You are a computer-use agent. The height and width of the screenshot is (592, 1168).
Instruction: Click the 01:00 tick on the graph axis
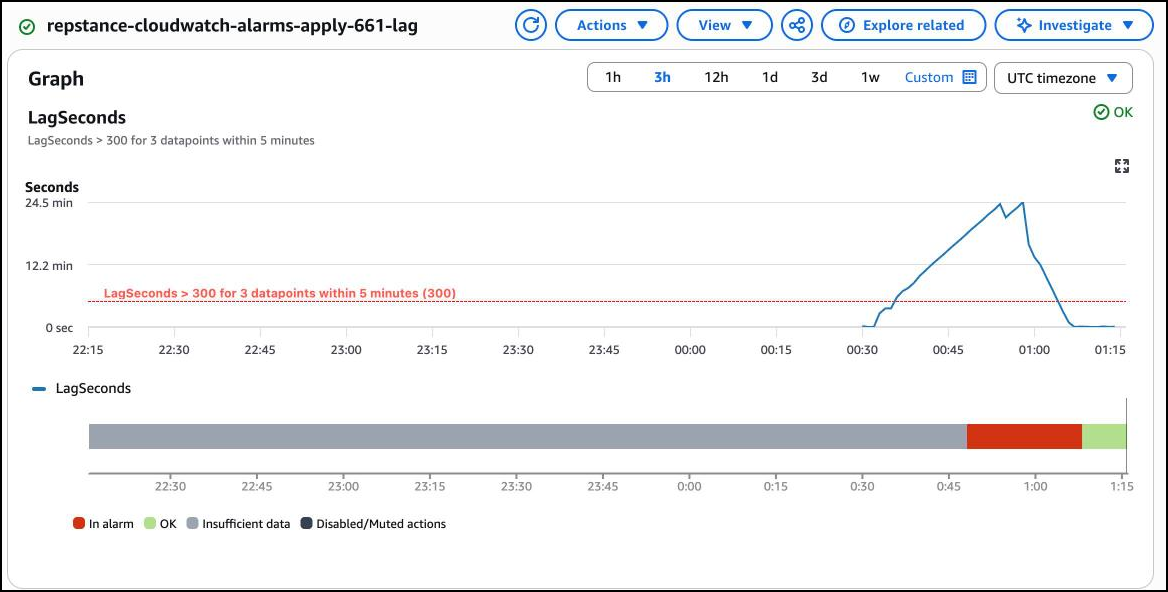point(1034,349)
